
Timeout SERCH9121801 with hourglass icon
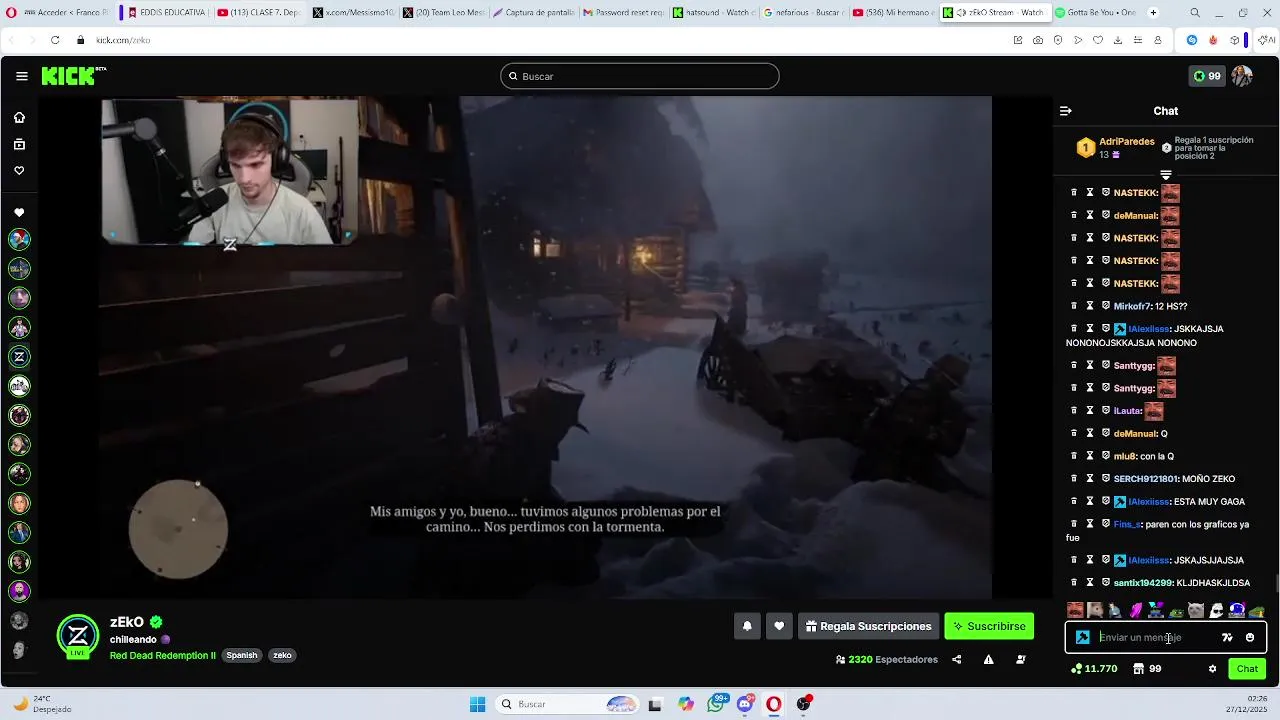pyautogui.click(x=1090, y=479)
